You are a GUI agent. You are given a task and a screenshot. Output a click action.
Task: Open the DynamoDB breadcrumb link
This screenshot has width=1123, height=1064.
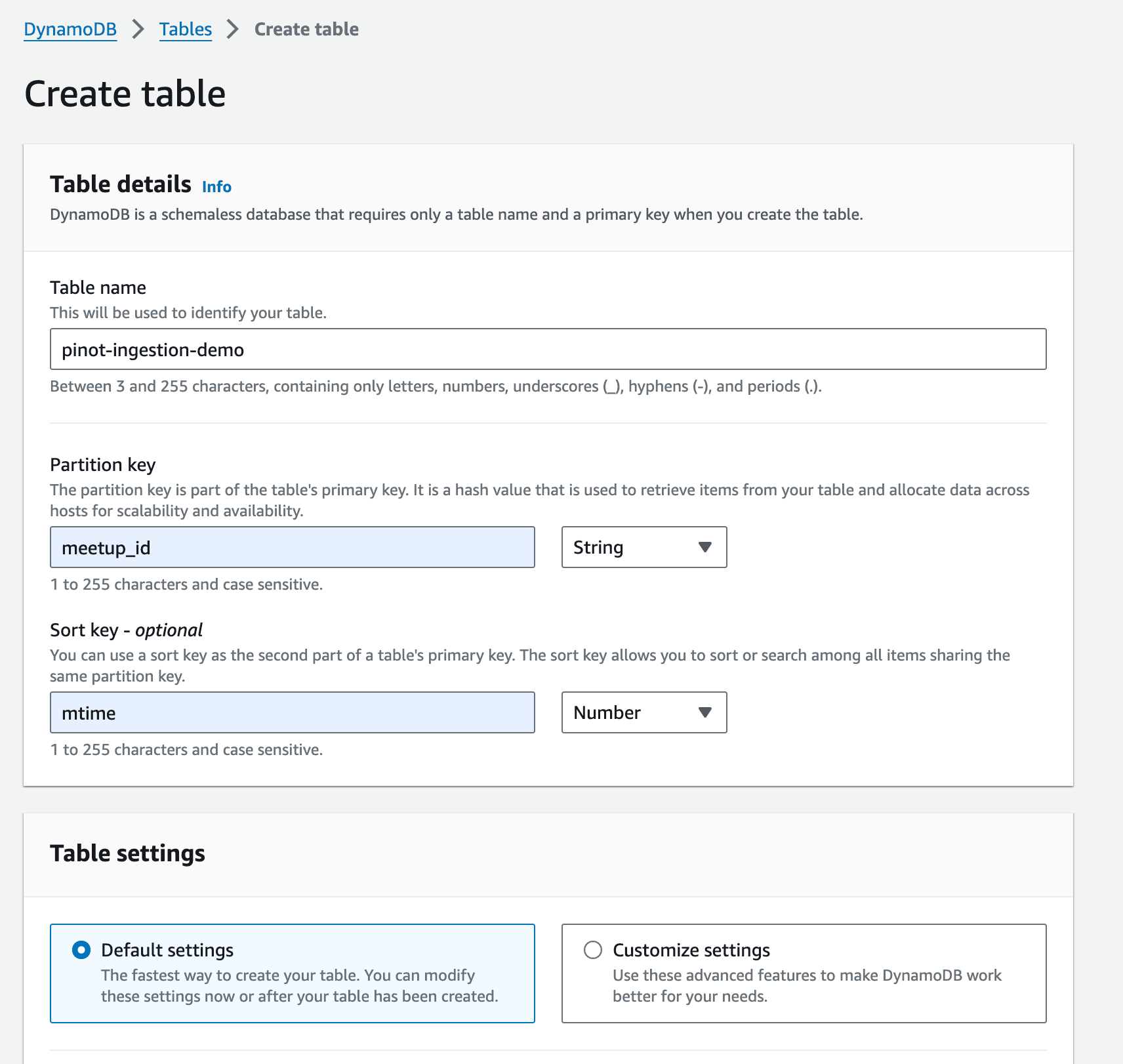point(70,30)
